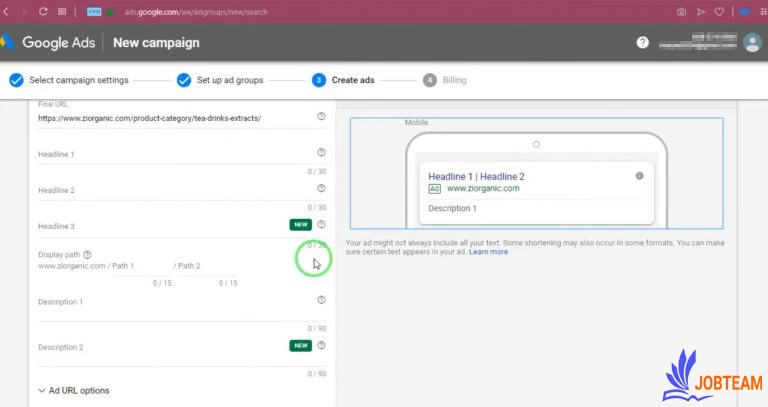This screenshot has height=407, width=768.
Task: Click the info icon in mobile ad preview
Action: pyautogui.click(x=639, y=176)
